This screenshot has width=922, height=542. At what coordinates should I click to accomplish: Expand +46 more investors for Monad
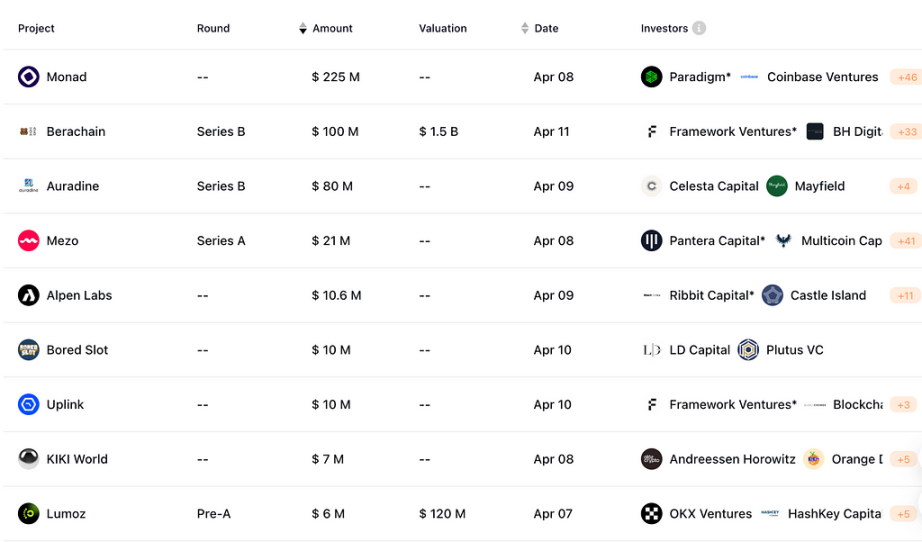(x=906, y=77)
